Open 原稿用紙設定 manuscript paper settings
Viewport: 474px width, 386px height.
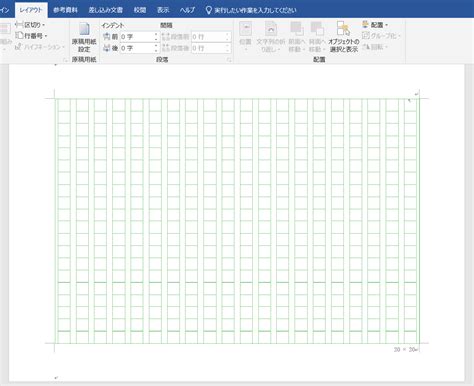[84, 37]
